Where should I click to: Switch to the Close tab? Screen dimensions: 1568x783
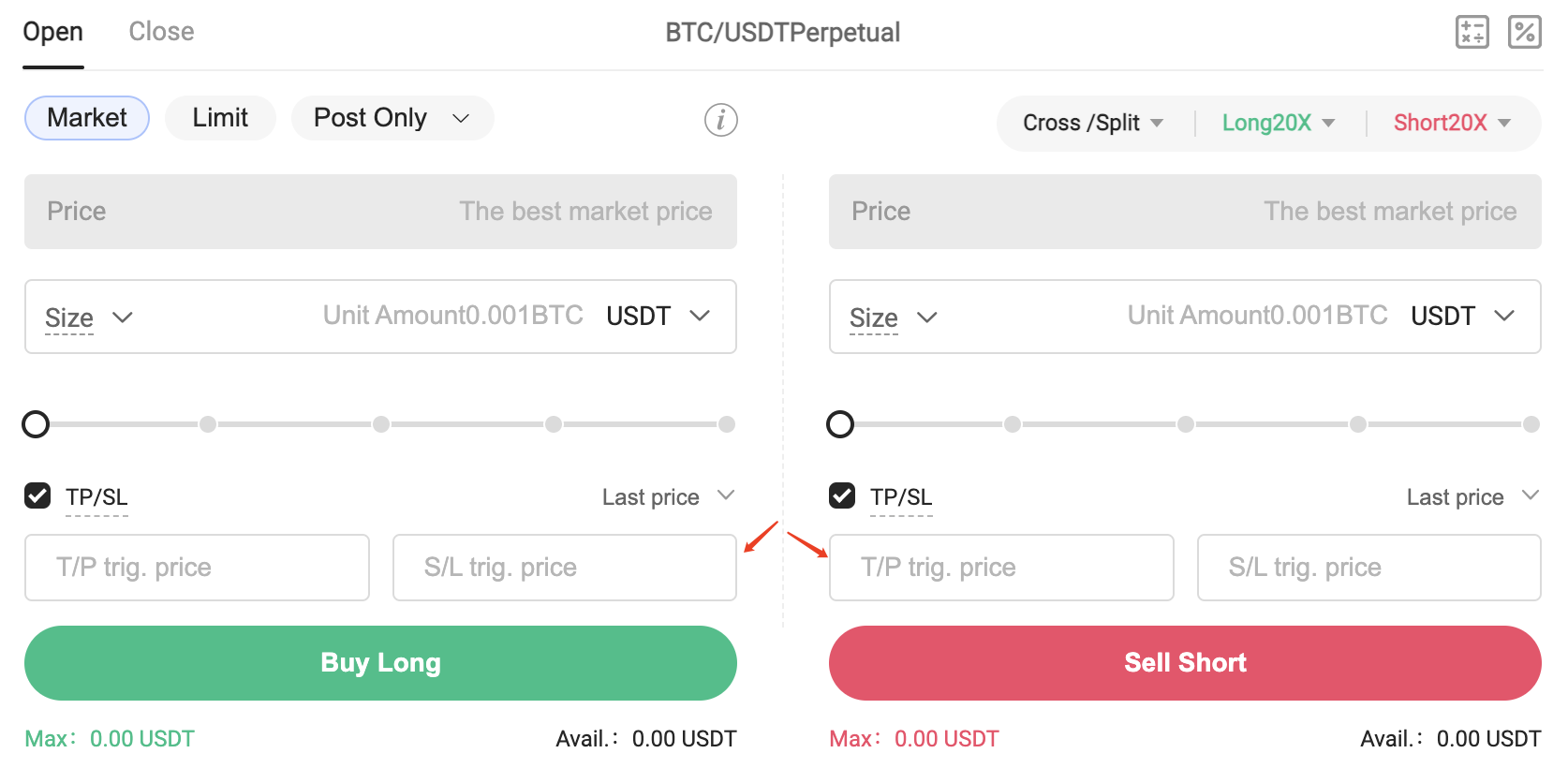(x=161, y=32)
